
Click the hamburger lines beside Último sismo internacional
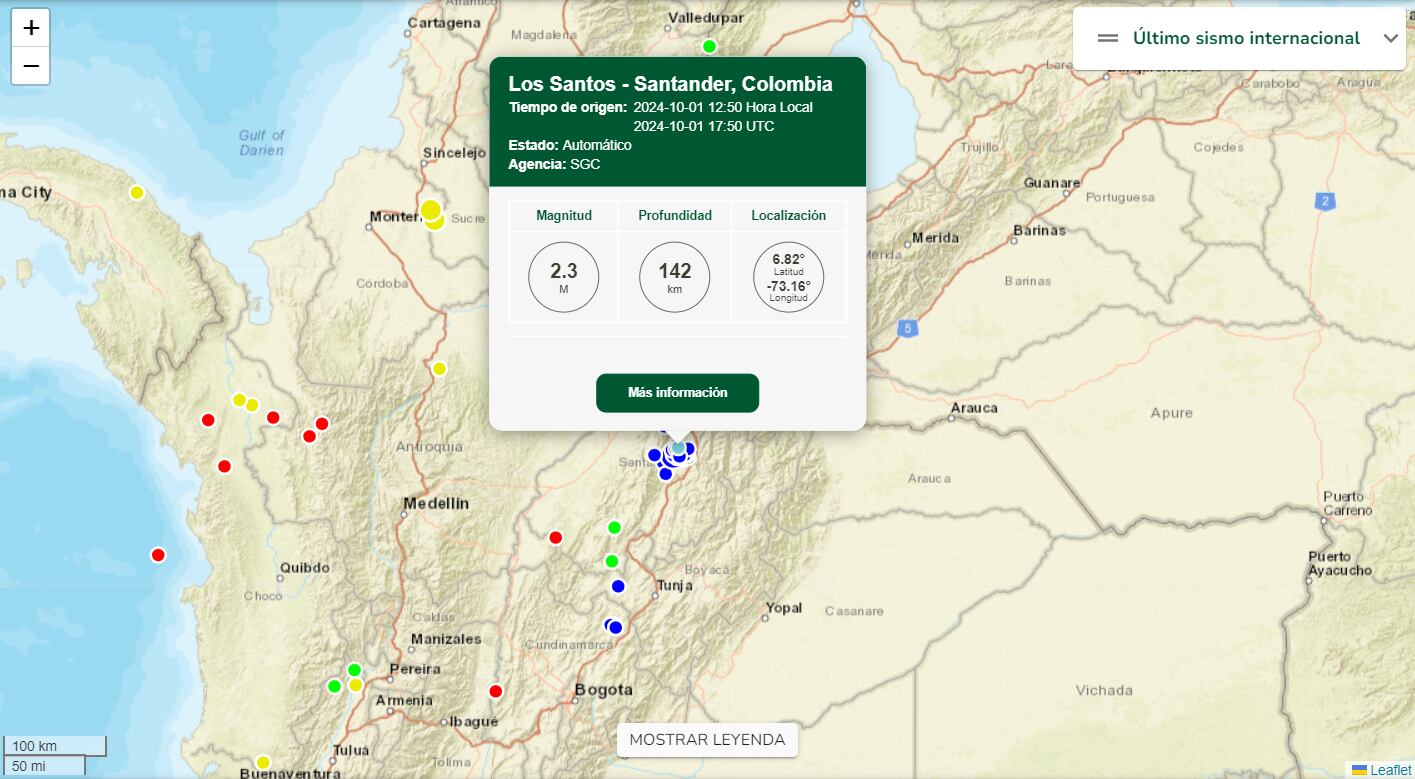(x=1107, y=38)
